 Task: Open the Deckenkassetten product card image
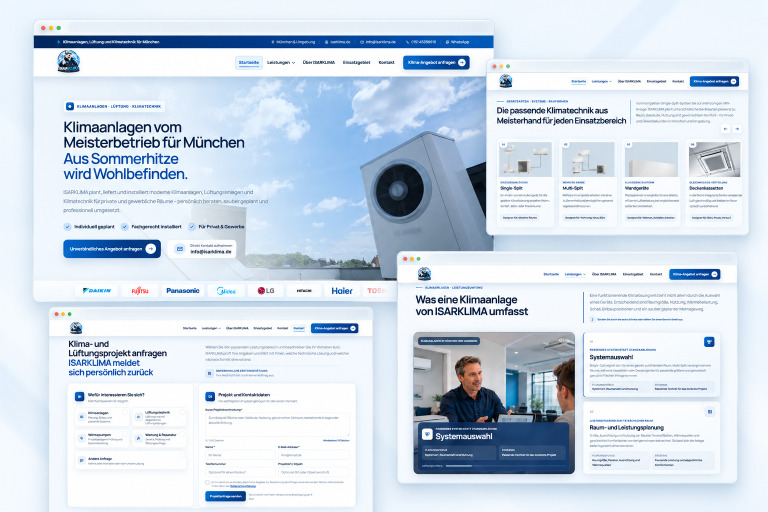[715, 159]
